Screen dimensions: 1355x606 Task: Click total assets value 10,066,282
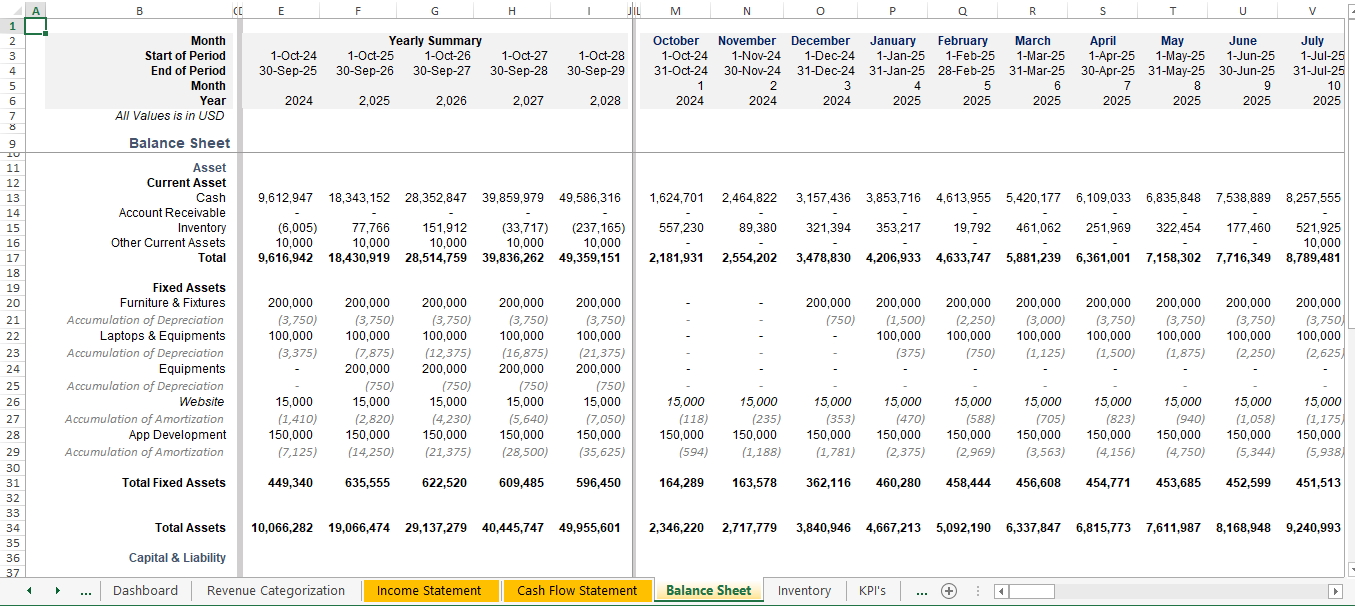point(284,528)
